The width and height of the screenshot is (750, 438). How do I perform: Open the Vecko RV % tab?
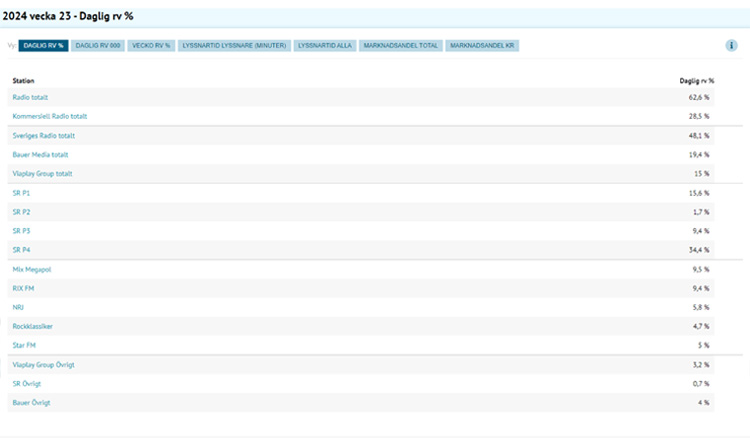152,46
